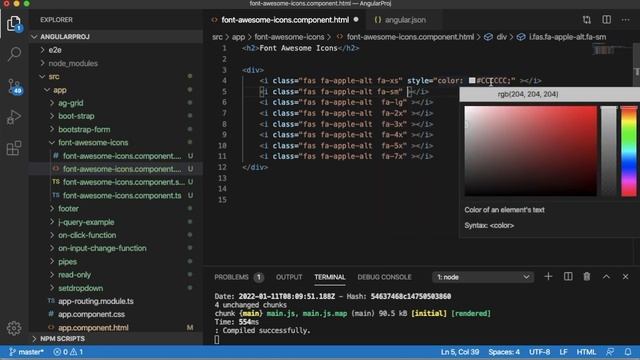Open Run and Debug view icon
This screenshot has height=360, width=640.
pyautogui.click(x=14, y=117)
